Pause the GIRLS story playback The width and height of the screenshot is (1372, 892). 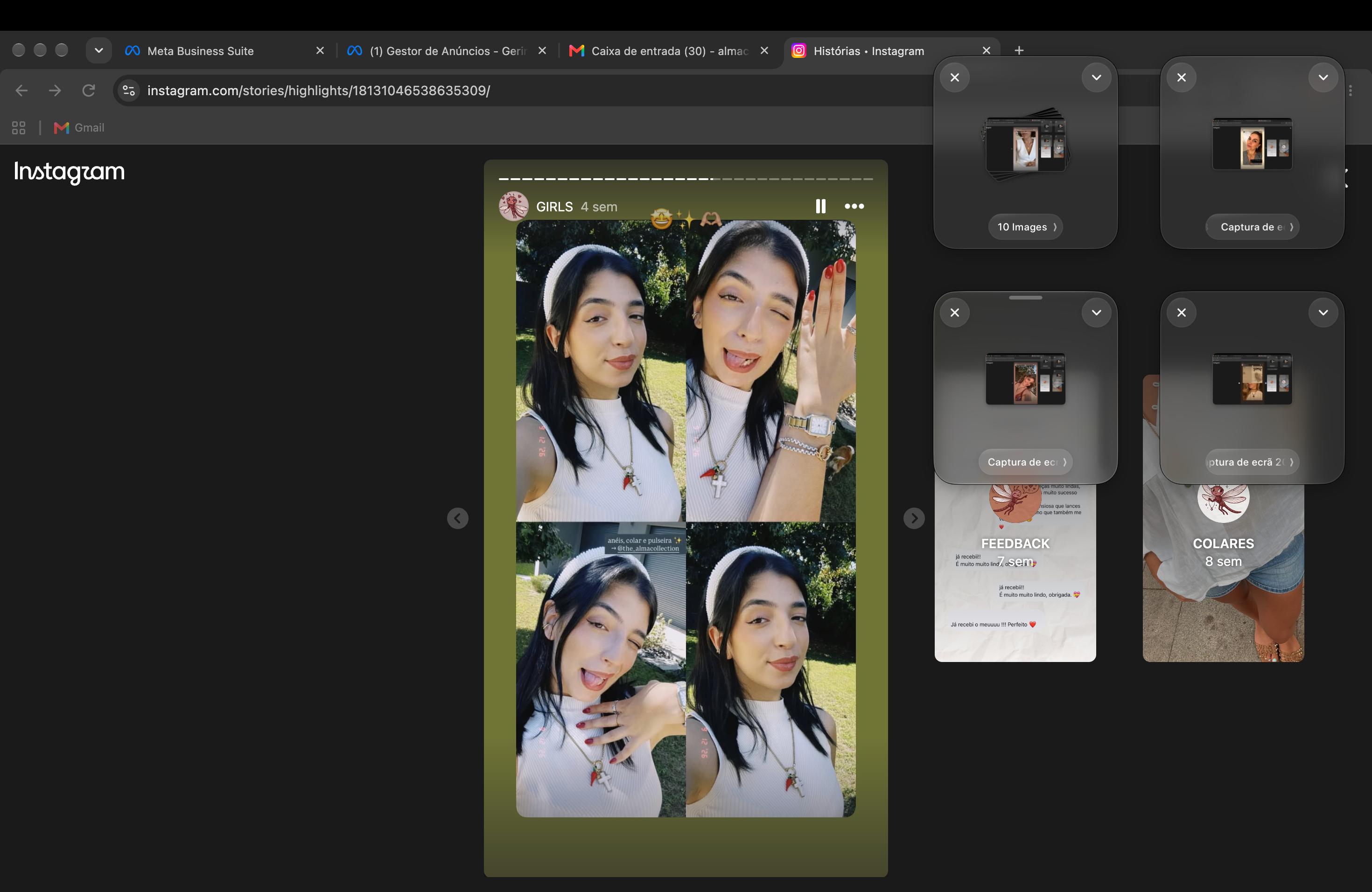tap(820, 206)
